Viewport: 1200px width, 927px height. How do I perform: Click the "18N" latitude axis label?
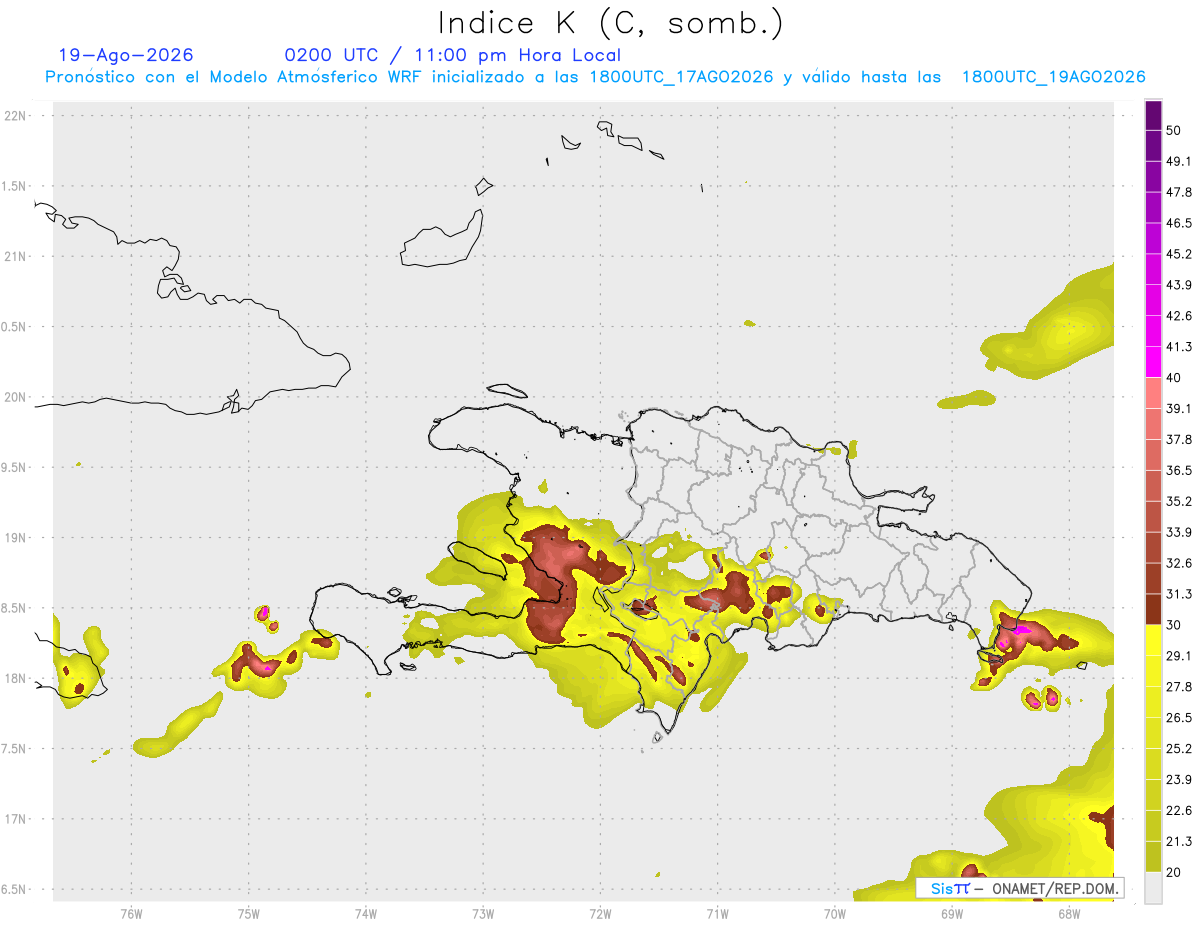[15, 678]
